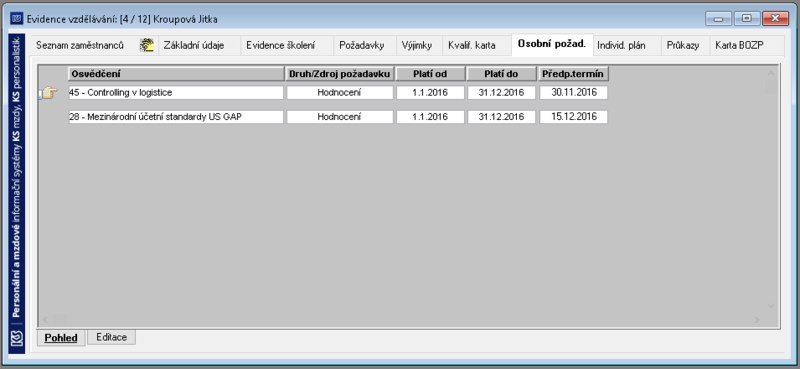Sort by the Osvědčení column header
The image size is (800, 369).
[176, 74]
